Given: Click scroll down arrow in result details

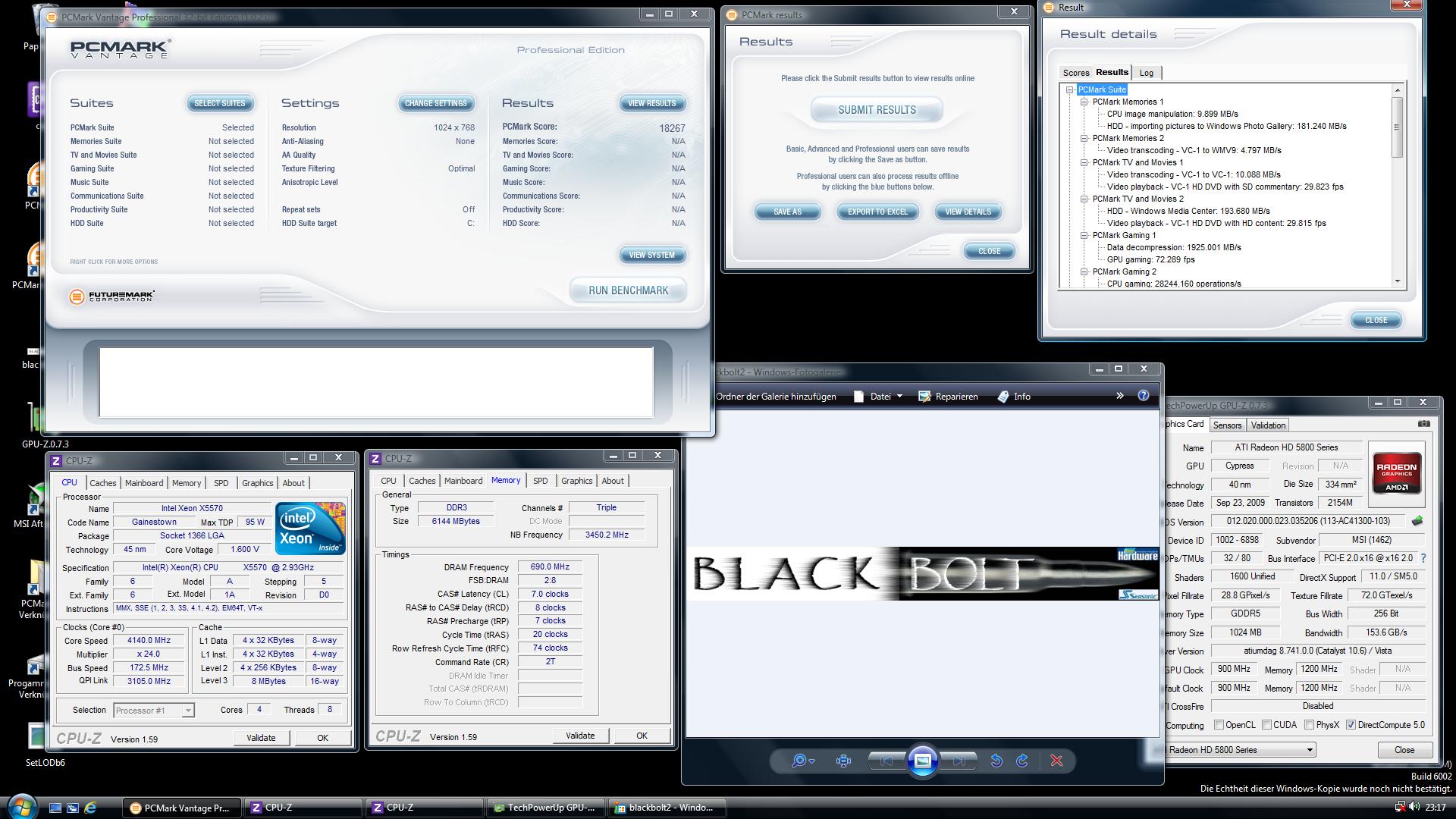Looking at the screenshot, I should 1397,281.
